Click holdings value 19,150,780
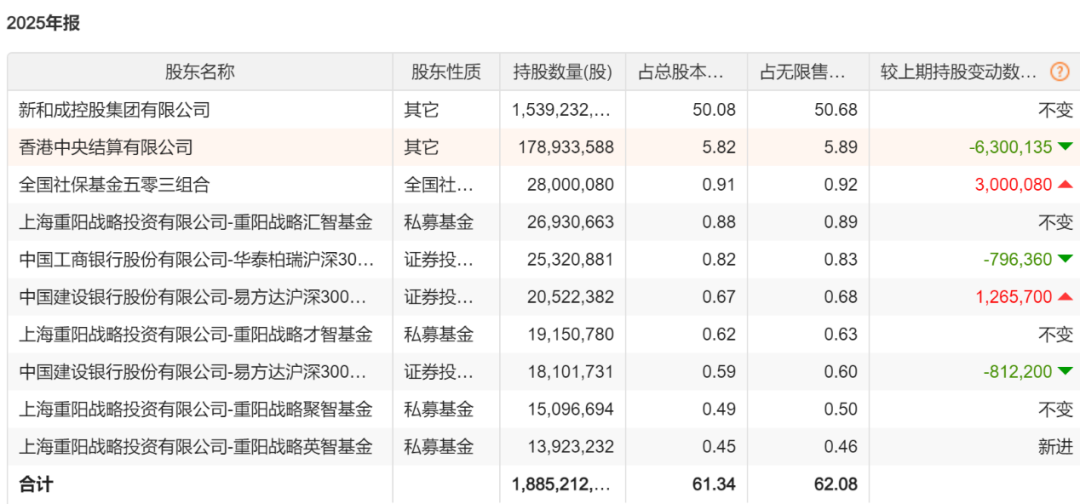Viewport: 1080px width, 504px height. point(572,335)
